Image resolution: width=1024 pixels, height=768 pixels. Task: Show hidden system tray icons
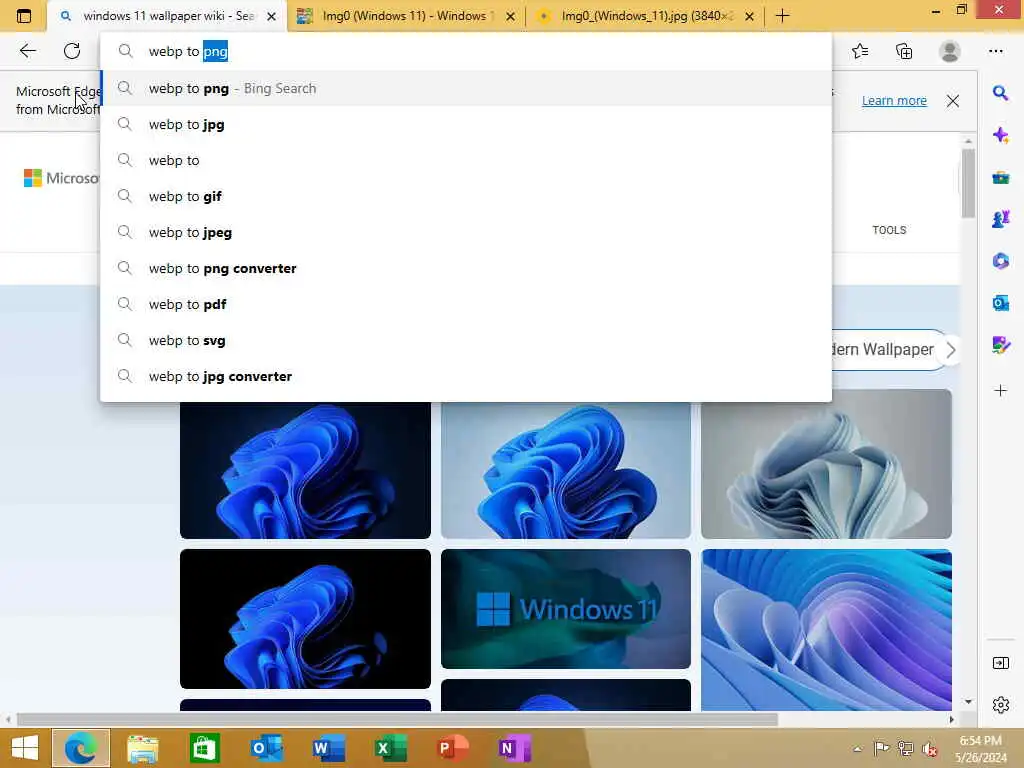point(857,749)
